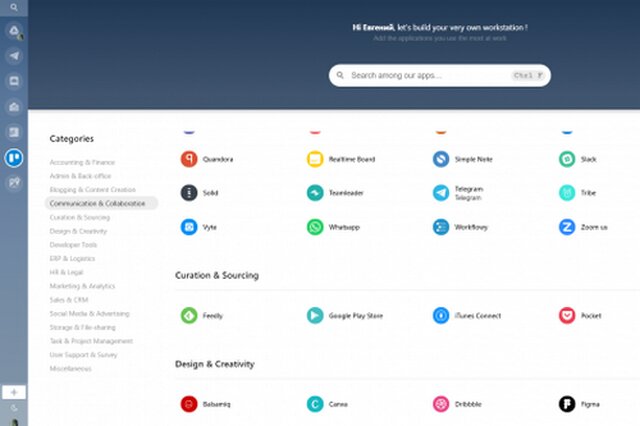Add the Quandora app
The image size is (640, 426).
(207, 159)
